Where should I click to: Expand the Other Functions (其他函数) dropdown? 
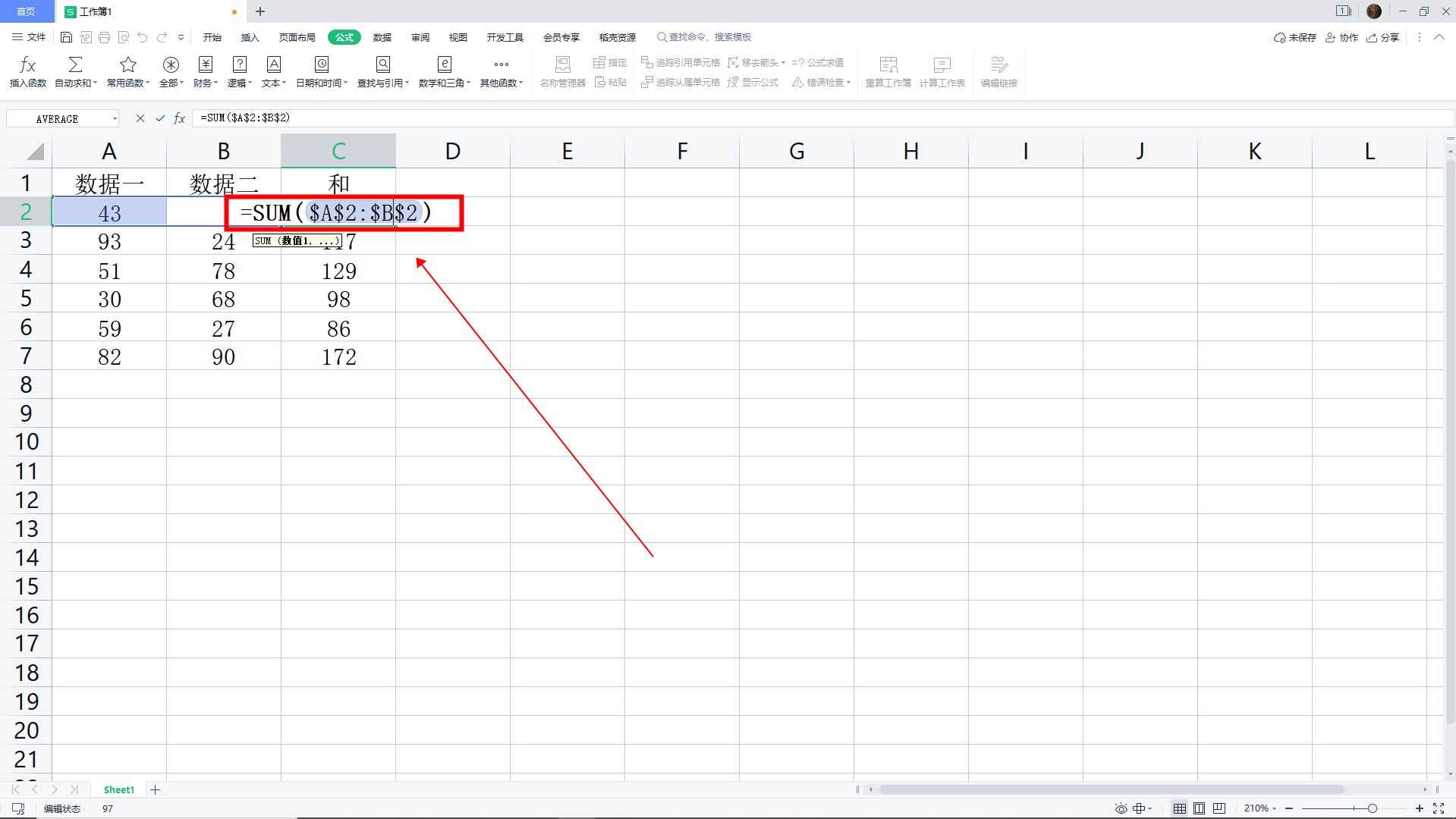[501, 73]
